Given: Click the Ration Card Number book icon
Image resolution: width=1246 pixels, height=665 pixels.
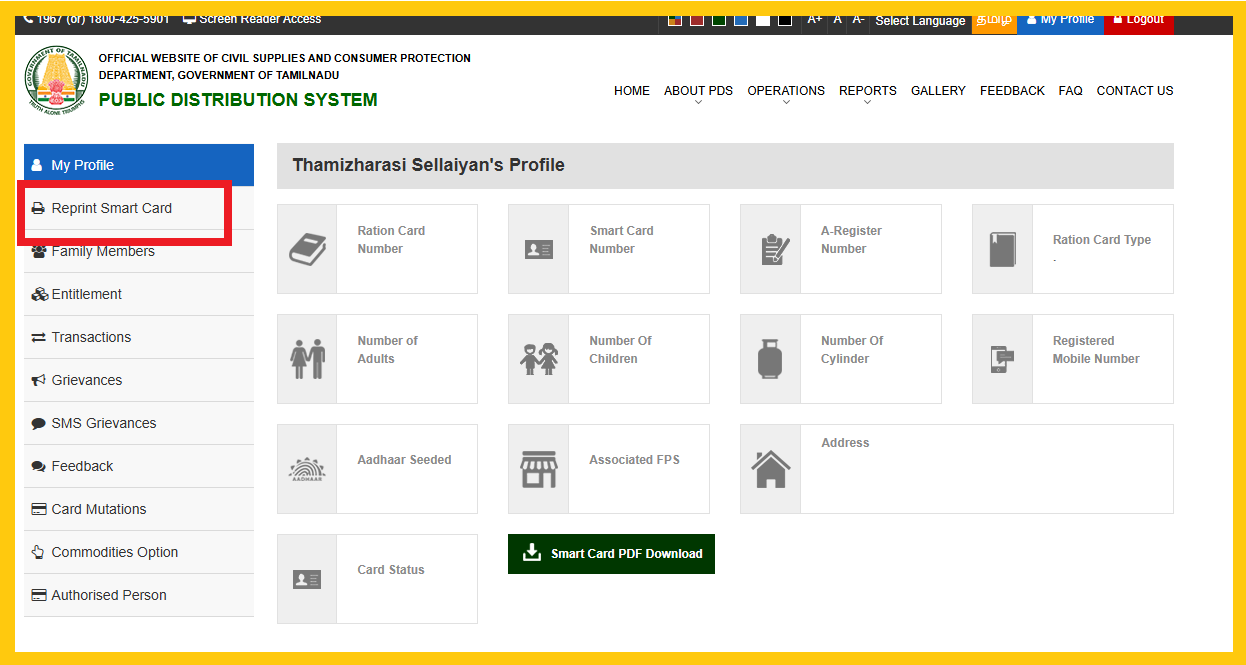Looking at the screenshot, I should tap(307, 248).
